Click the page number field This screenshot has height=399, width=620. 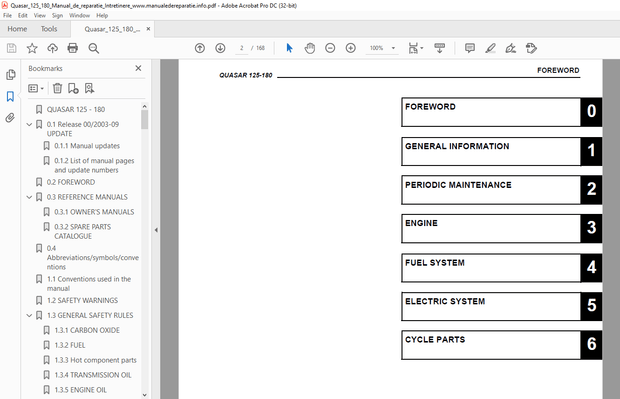click(x=242, y=48)
